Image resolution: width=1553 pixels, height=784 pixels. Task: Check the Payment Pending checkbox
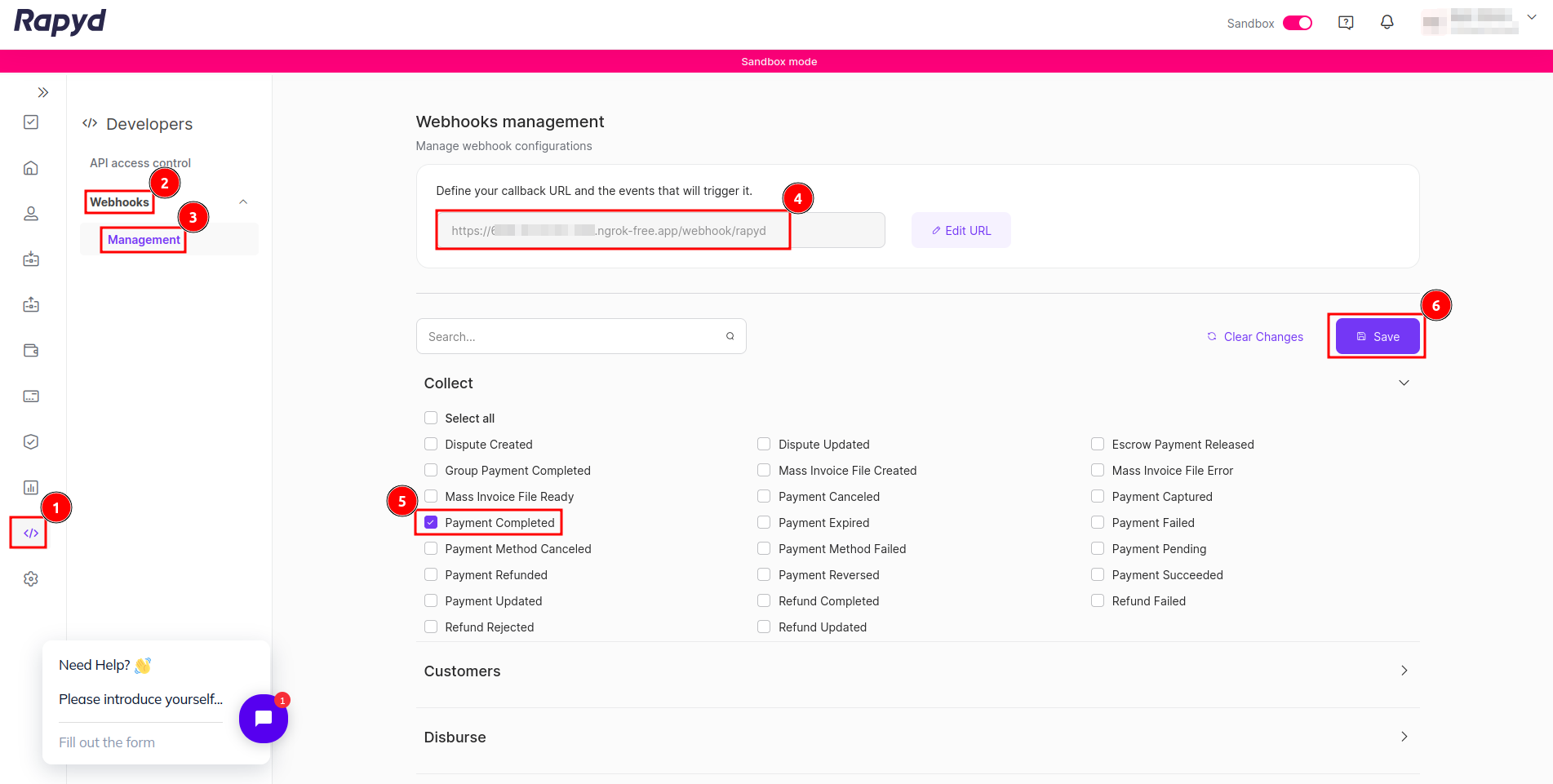(1098, 549)
